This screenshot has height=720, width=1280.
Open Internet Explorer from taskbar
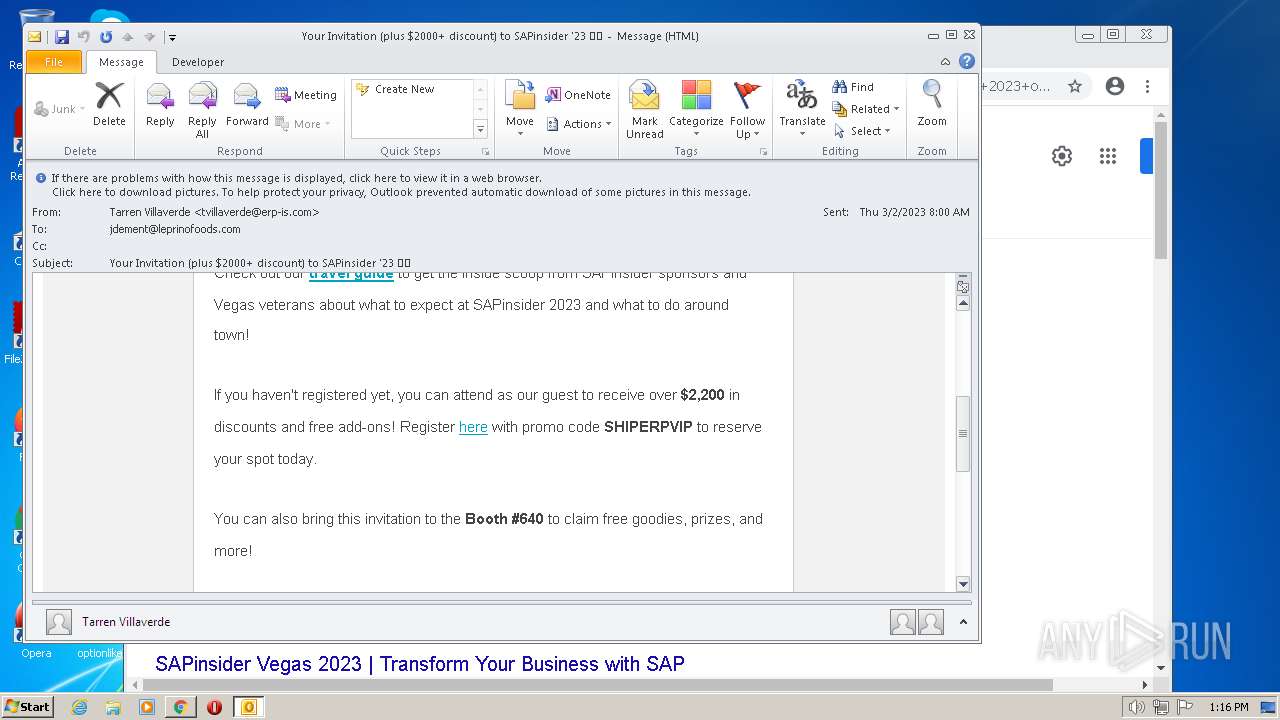(x=80, y=707)
